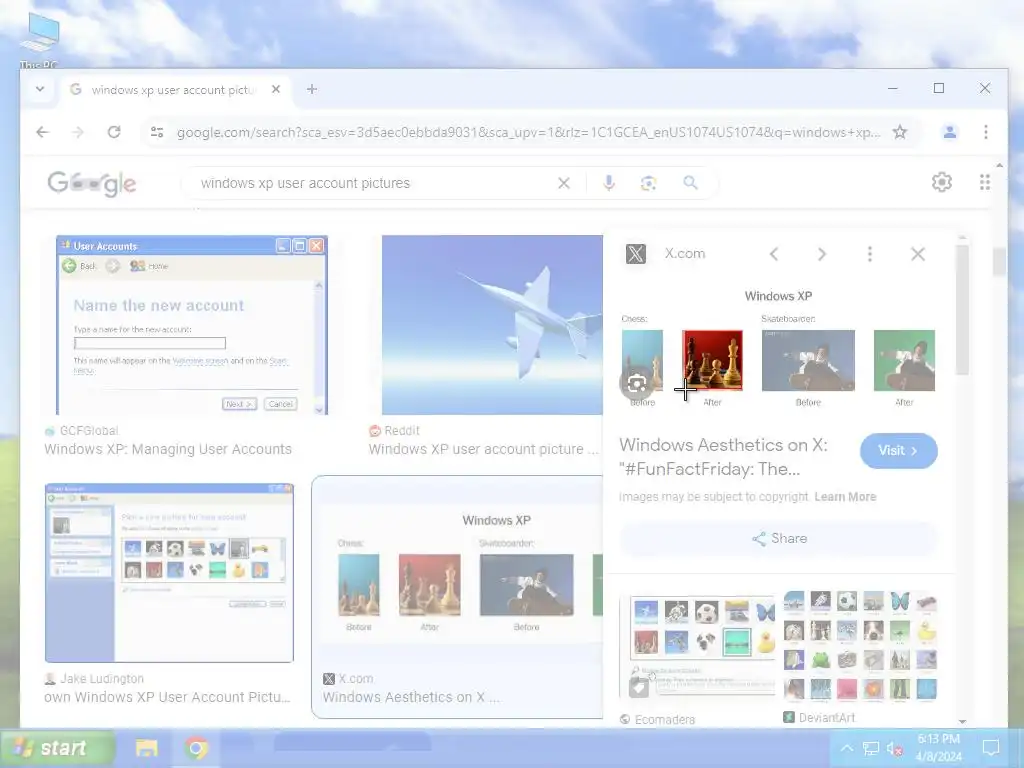
Task: Select the This PC desktop icon
Action: point(39,39)
